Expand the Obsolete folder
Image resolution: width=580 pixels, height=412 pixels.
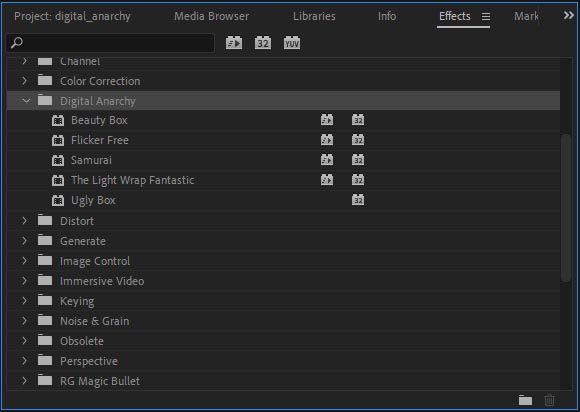pyautogui.click(x=24, y=340)
